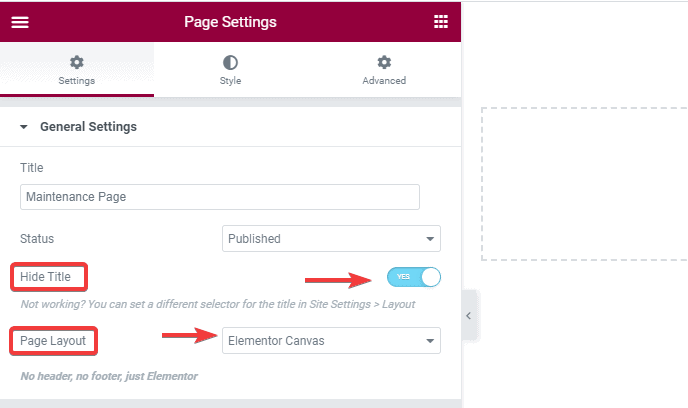
Task: Click the General Settings section heading text
Action: pos(88,127)
